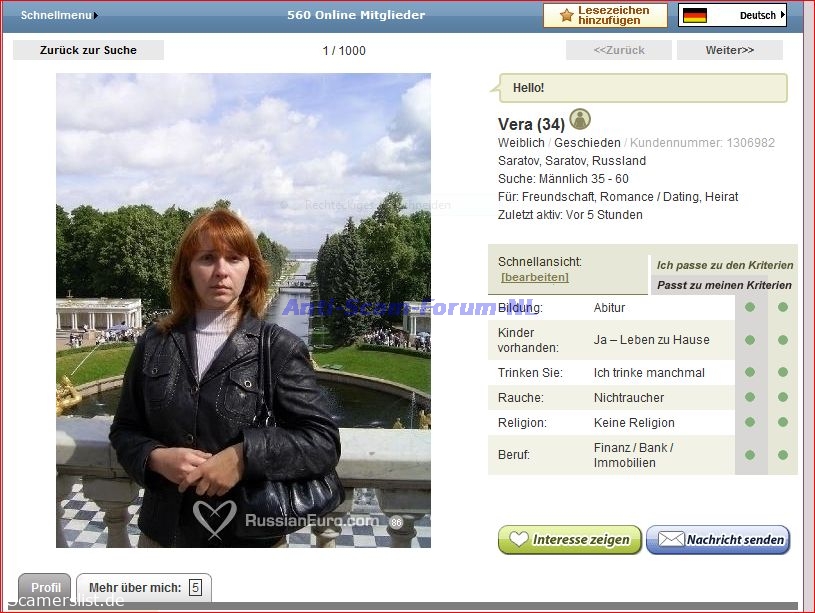
Task: Click the Hello! speech bubble message
Action: pyautogui.click(x=642, y=88)
